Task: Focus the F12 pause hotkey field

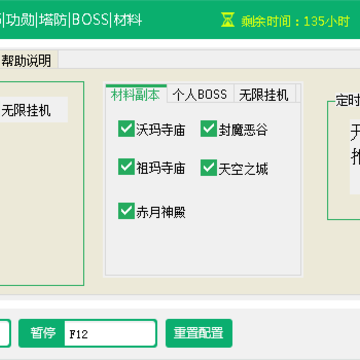Action: pos(110,333)
